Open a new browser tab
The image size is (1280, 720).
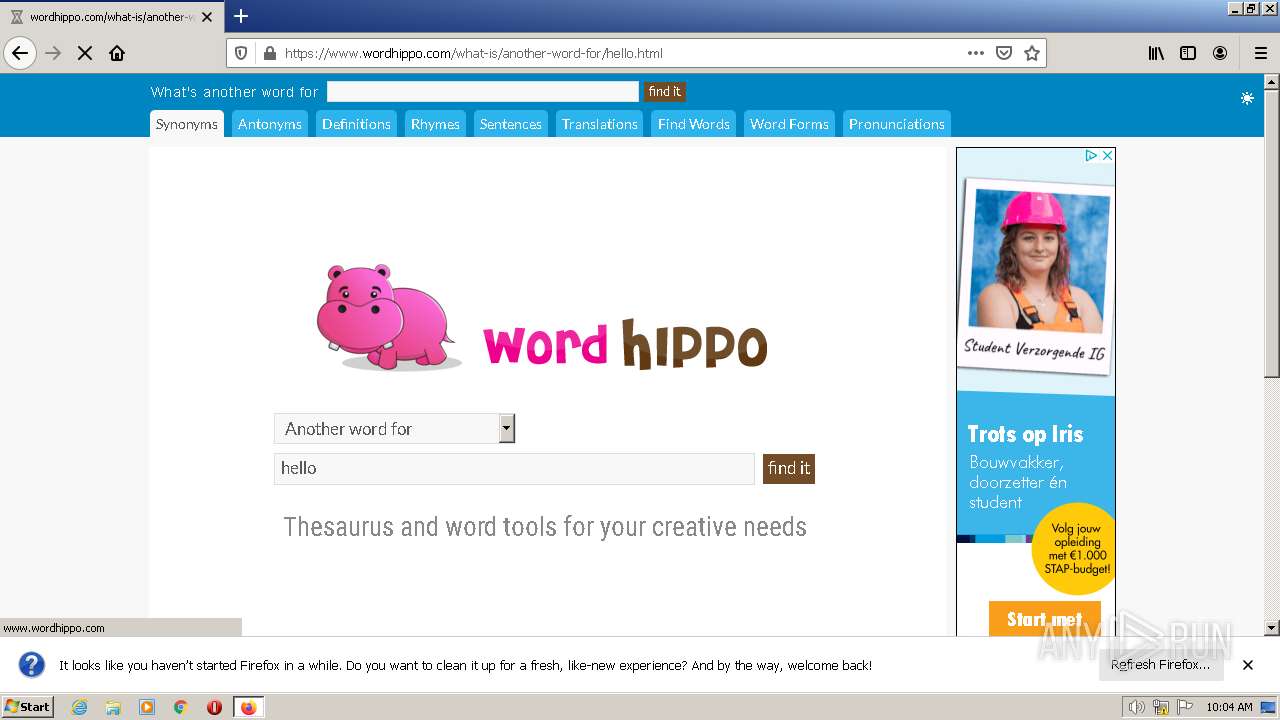click(241, 16)
